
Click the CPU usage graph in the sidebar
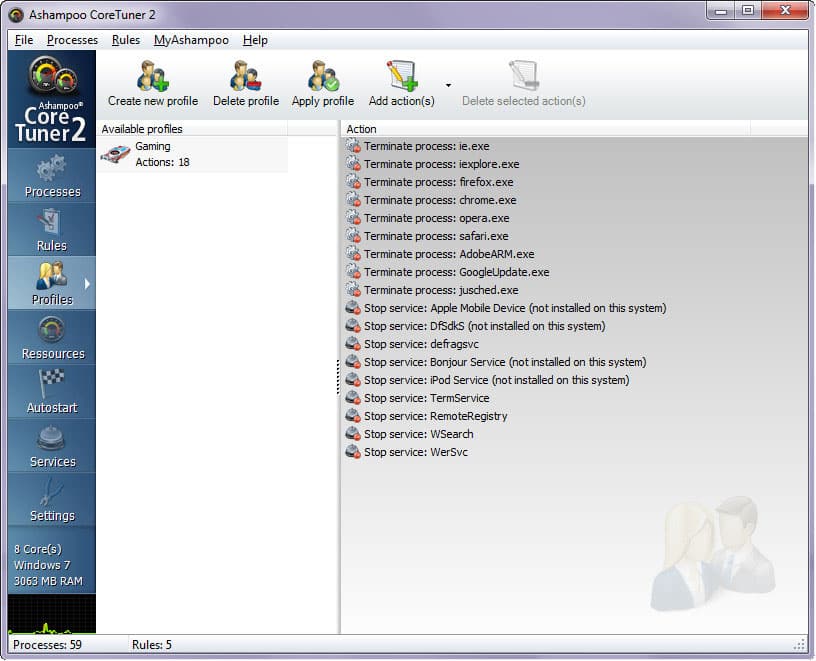coord(52,614)
